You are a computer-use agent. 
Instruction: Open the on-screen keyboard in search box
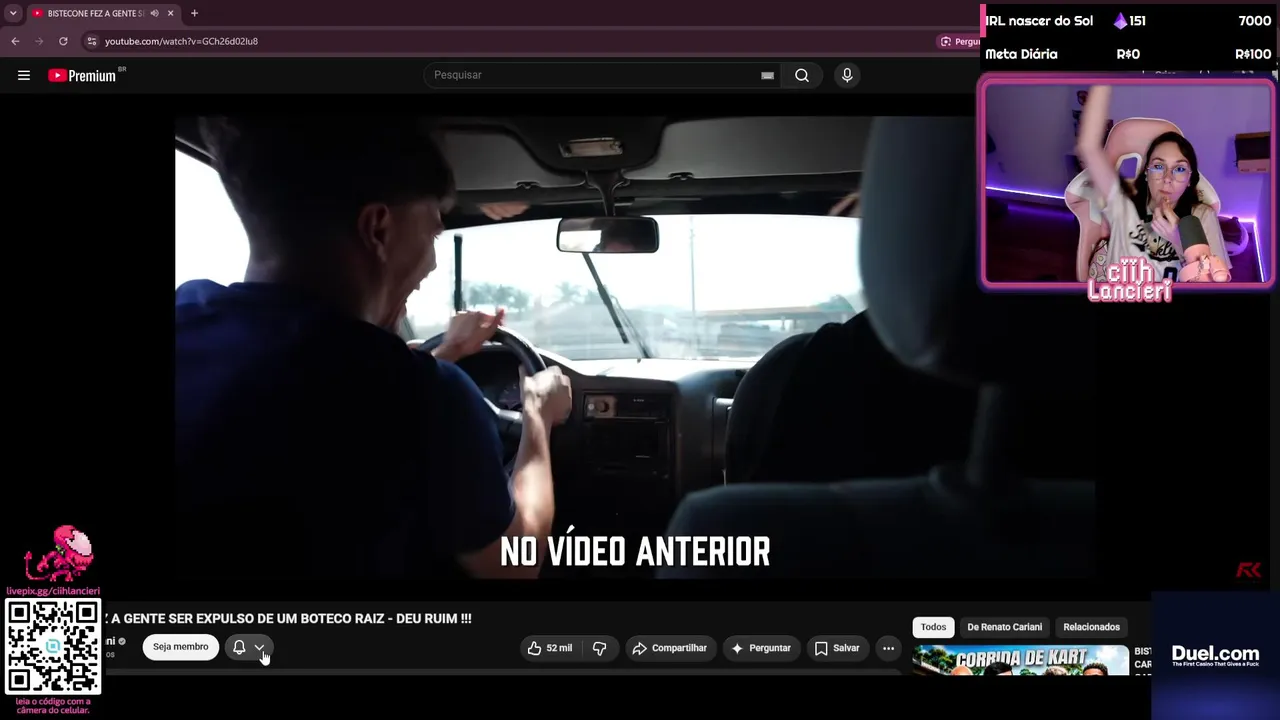767,75
